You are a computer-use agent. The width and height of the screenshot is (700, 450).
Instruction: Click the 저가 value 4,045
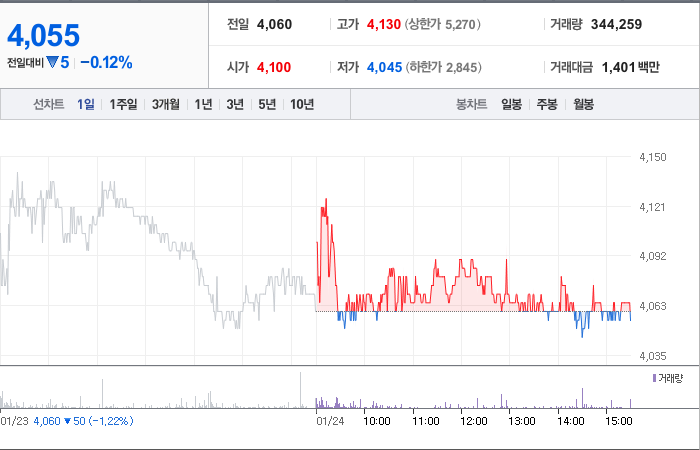point(384,67)
